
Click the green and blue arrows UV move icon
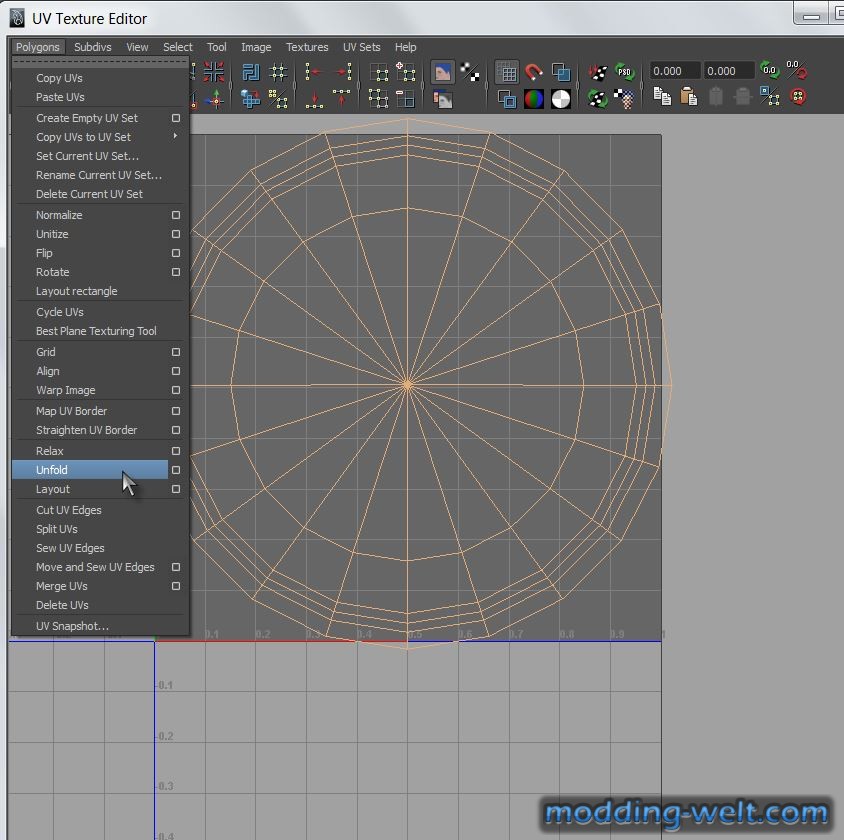(x=215, y=100)
